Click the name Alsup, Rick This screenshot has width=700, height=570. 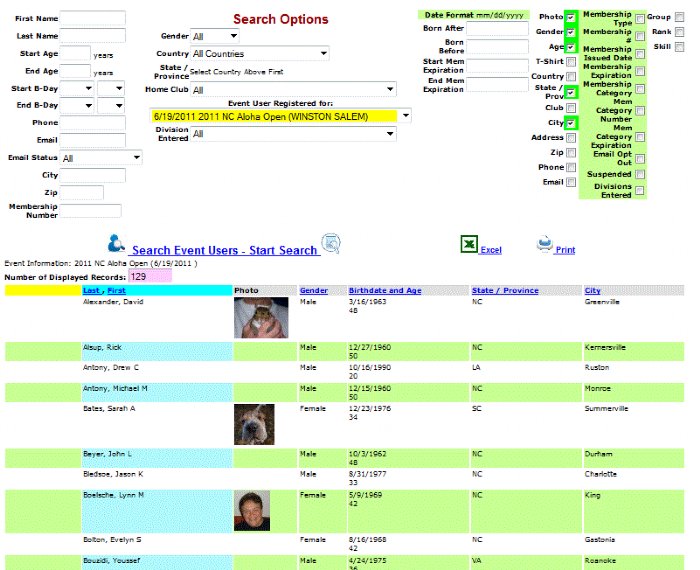(102, 347)
